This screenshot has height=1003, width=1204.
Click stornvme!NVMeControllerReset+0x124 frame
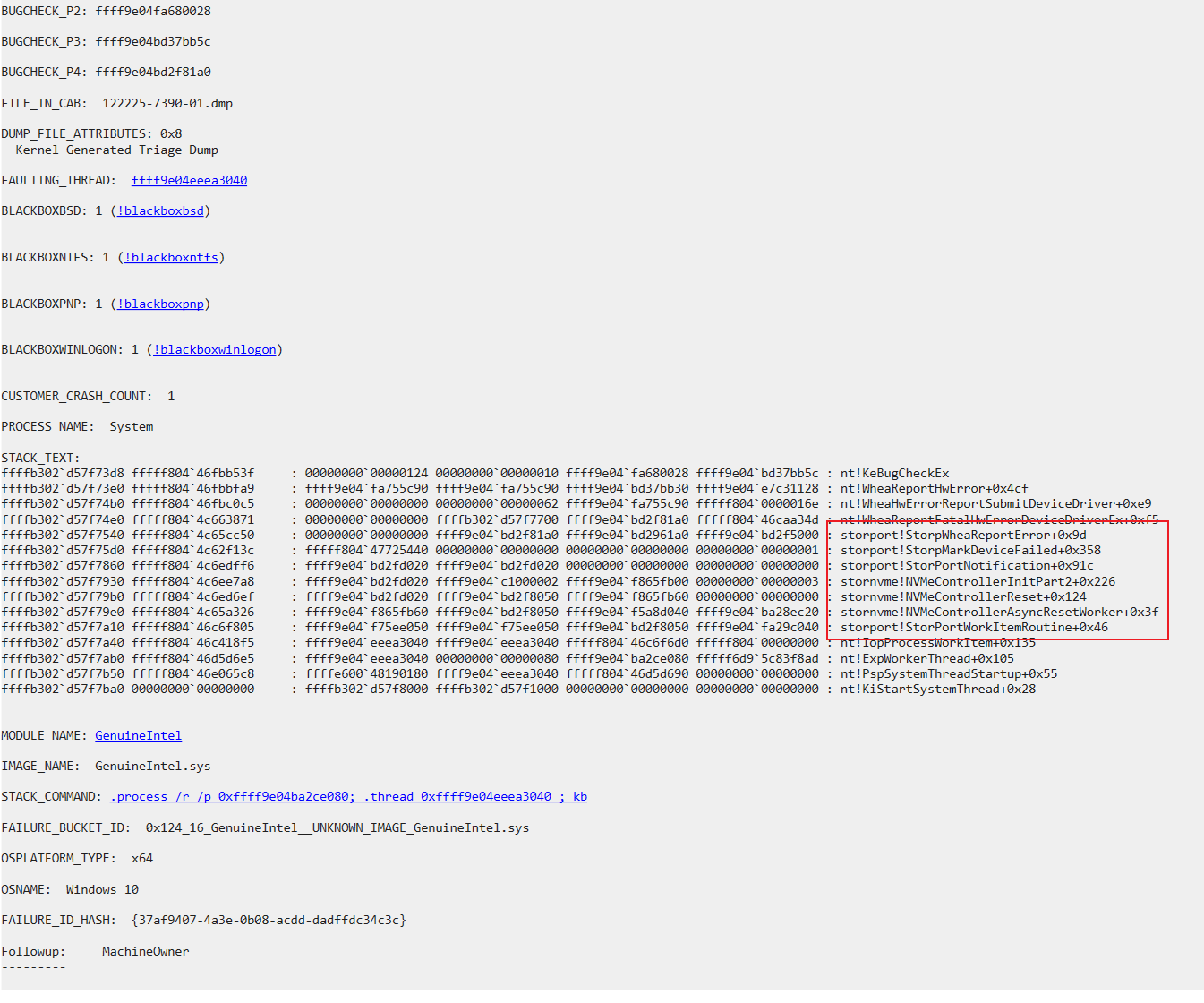tap(963, 596)
